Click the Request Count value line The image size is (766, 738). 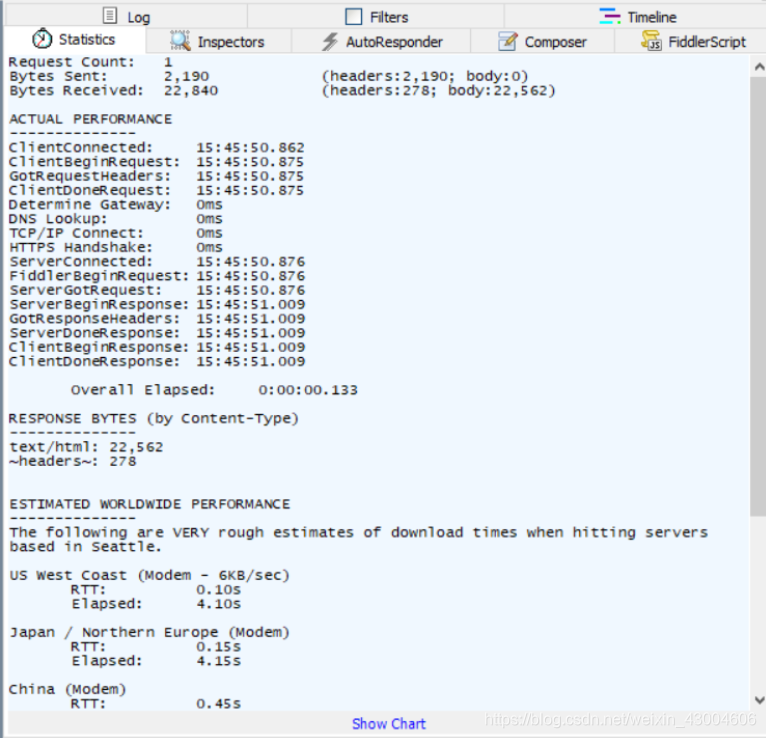click(91, 62)
